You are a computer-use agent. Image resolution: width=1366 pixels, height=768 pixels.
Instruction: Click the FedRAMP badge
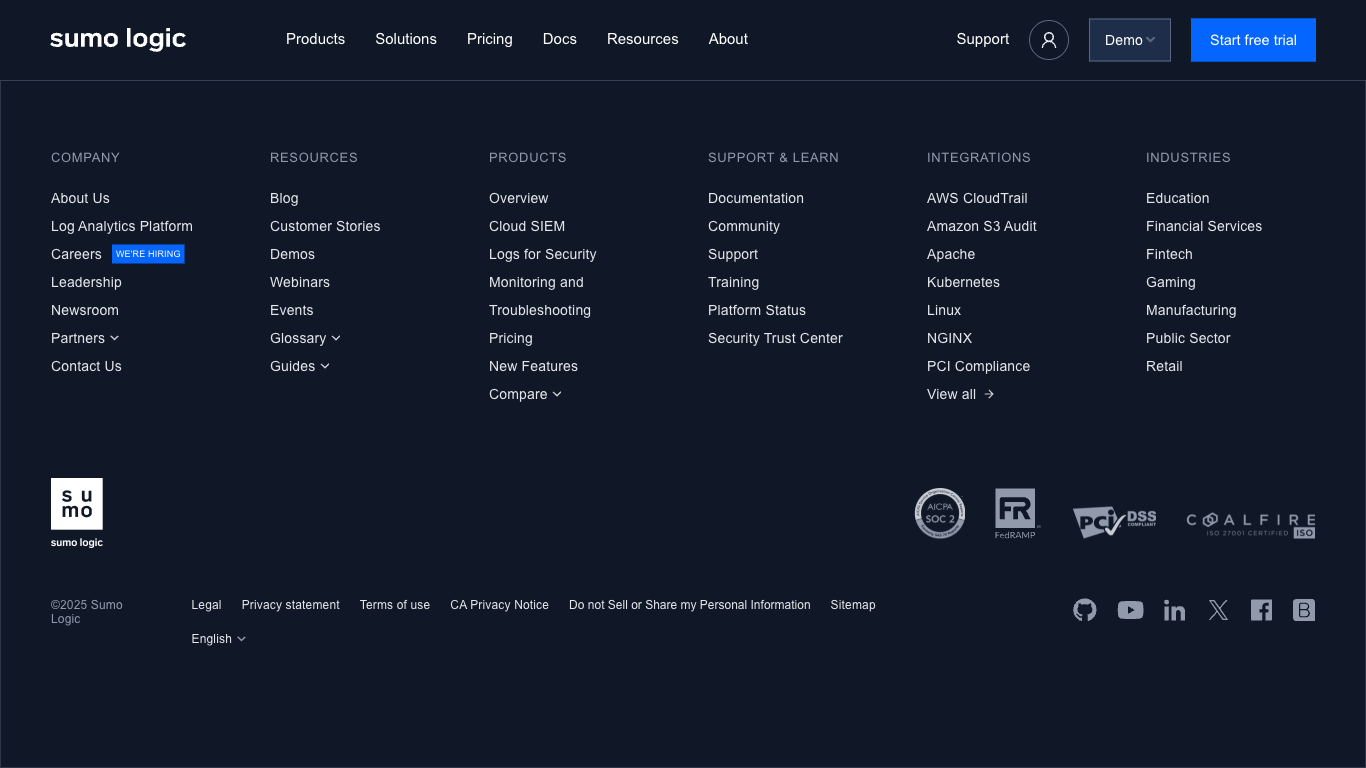(x=1017, y=514)
